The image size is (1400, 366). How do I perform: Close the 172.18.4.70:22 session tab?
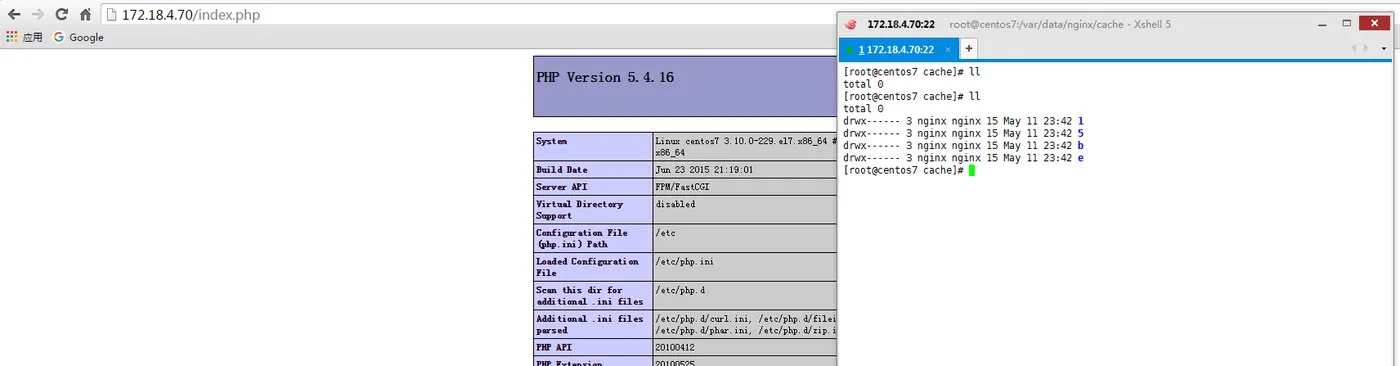[948, 49]
